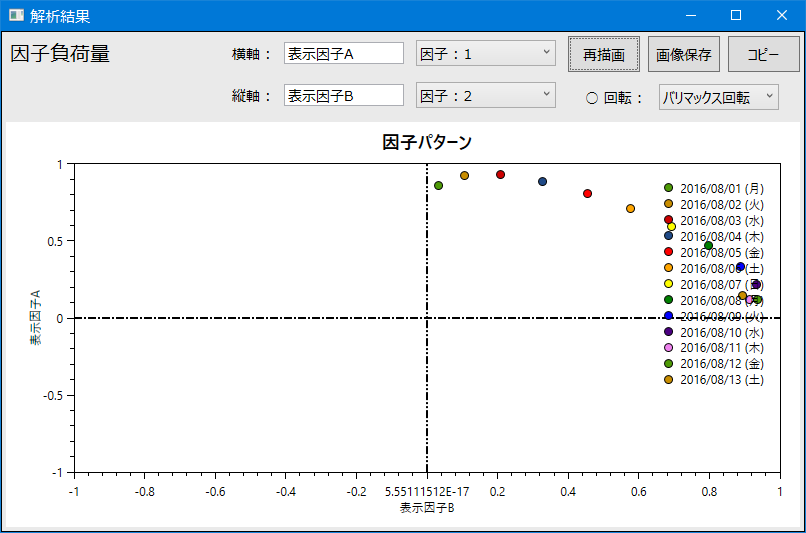
Task: Click the 因子負荷量 heading
Action: (x=60, y=53)
